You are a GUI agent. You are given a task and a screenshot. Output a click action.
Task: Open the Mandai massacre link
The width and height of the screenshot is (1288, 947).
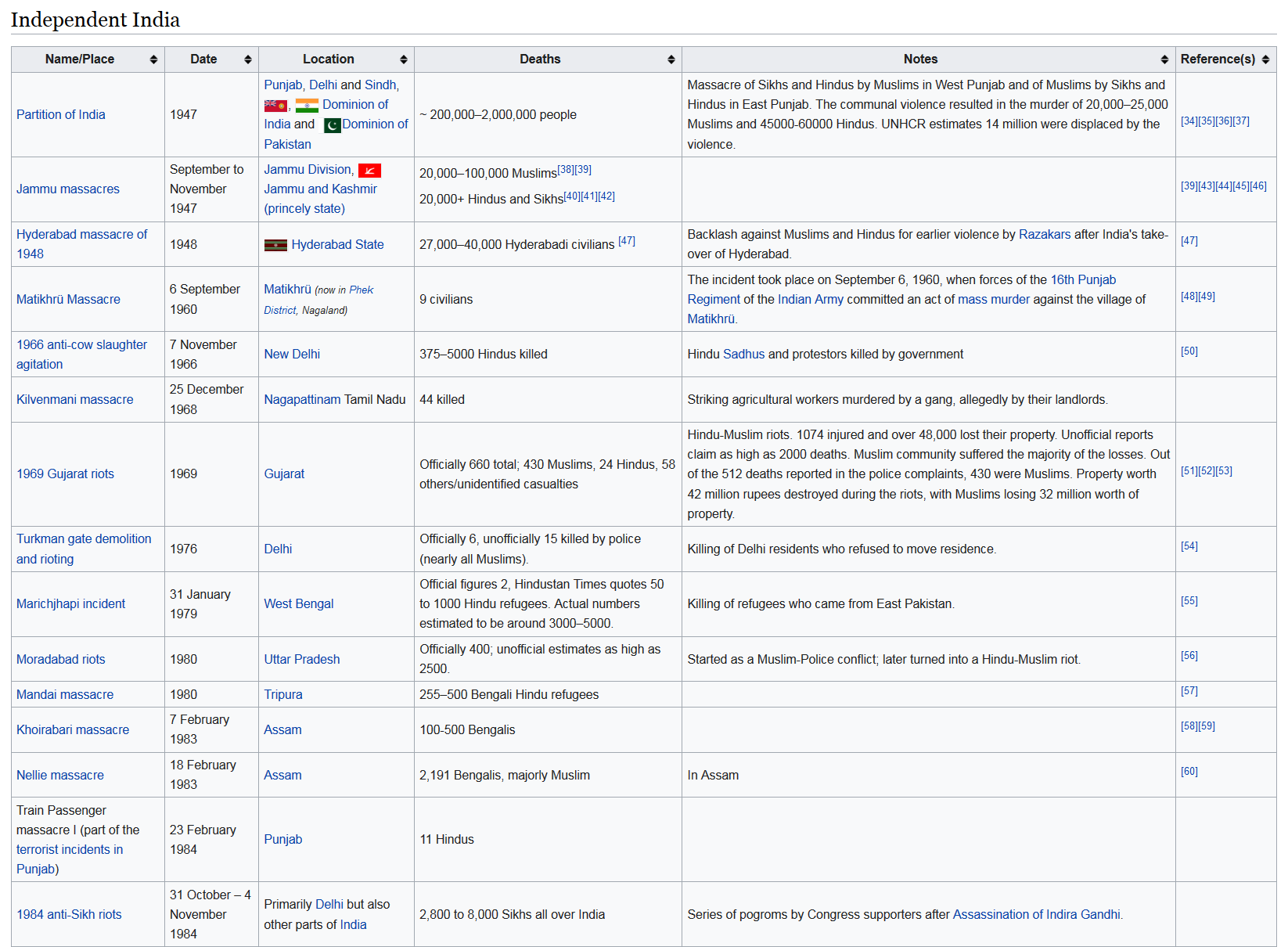(x=65, y=694)
